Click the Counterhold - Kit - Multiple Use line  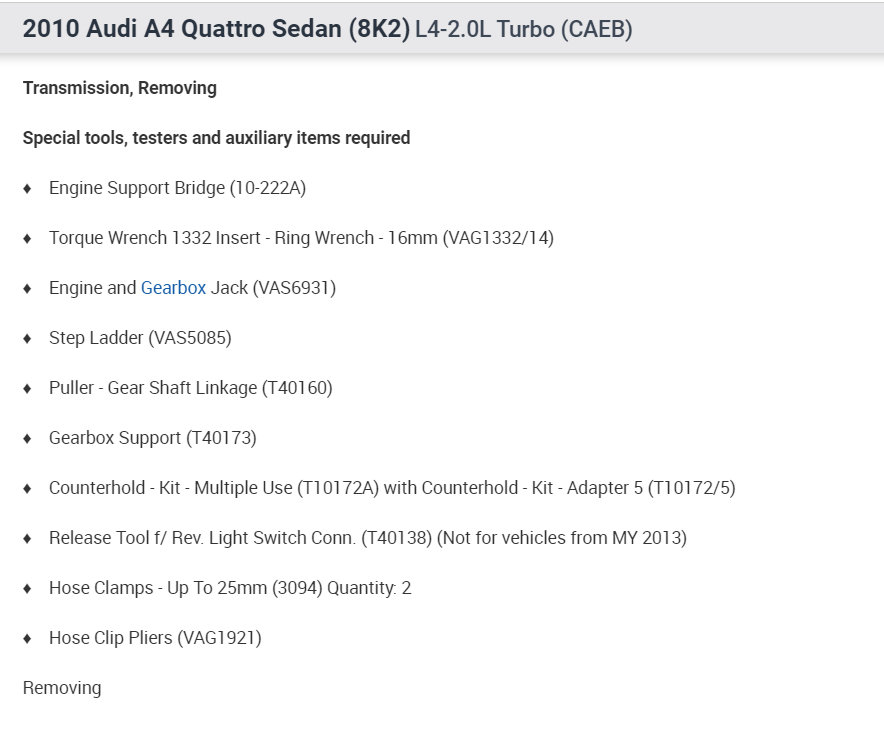click(x=392, y=488)
